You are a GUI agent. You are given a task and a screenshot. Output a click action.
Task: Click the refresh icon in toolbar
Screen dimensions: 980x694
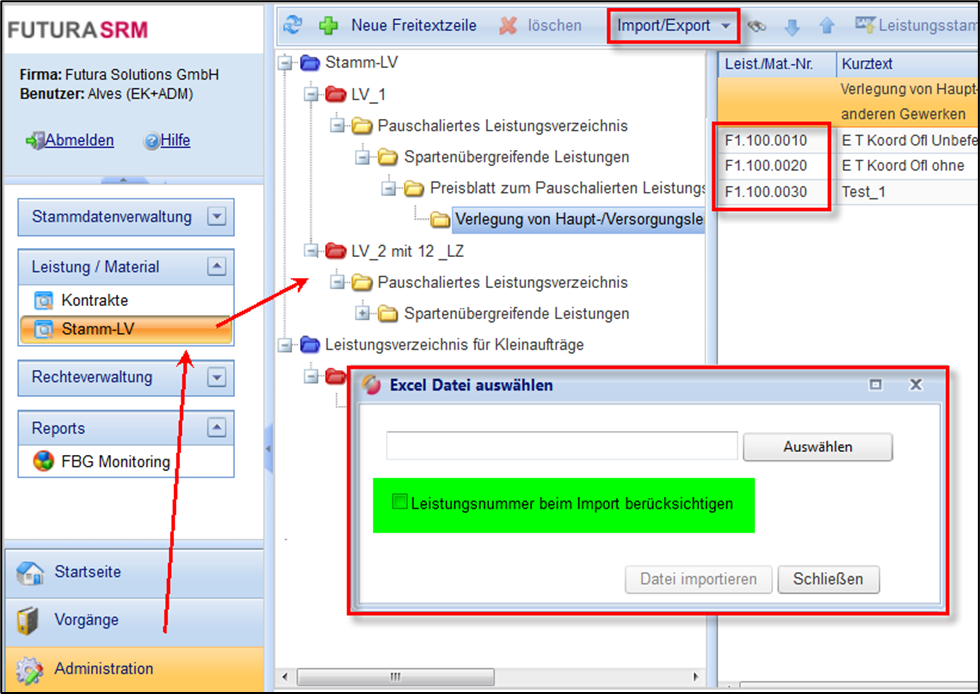point(292,25)
